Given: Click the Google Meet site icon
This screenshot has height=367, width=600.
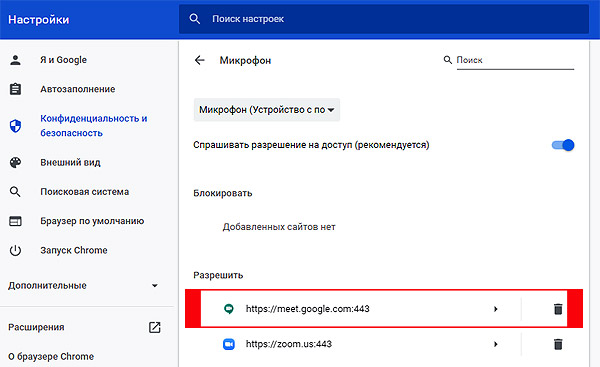Looking at the screenshot, I should coord(229,308).
